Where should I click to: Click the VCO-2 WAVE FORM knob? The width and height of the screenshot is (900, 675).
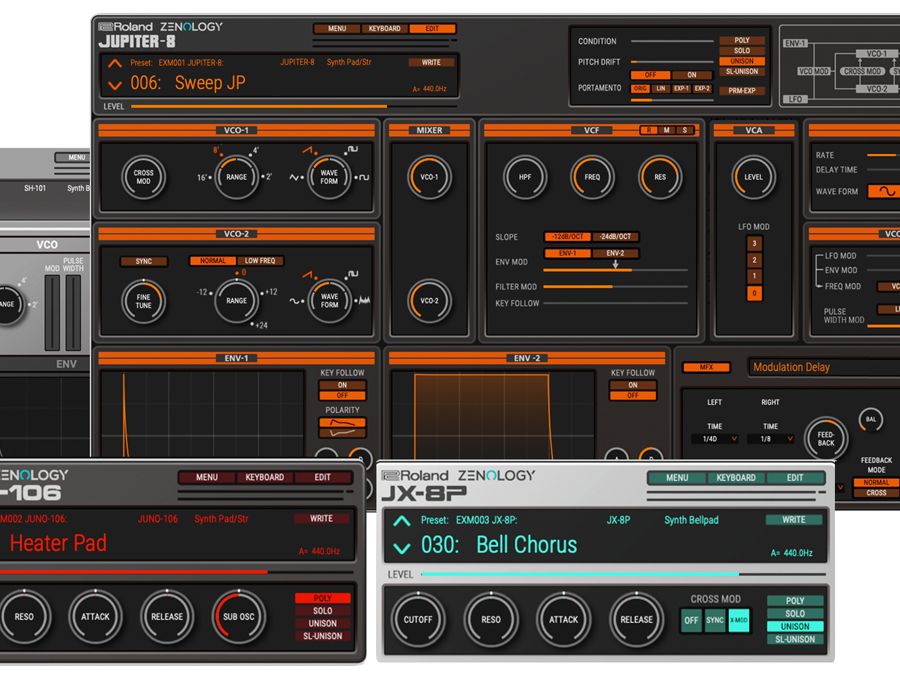click(329, 301)
